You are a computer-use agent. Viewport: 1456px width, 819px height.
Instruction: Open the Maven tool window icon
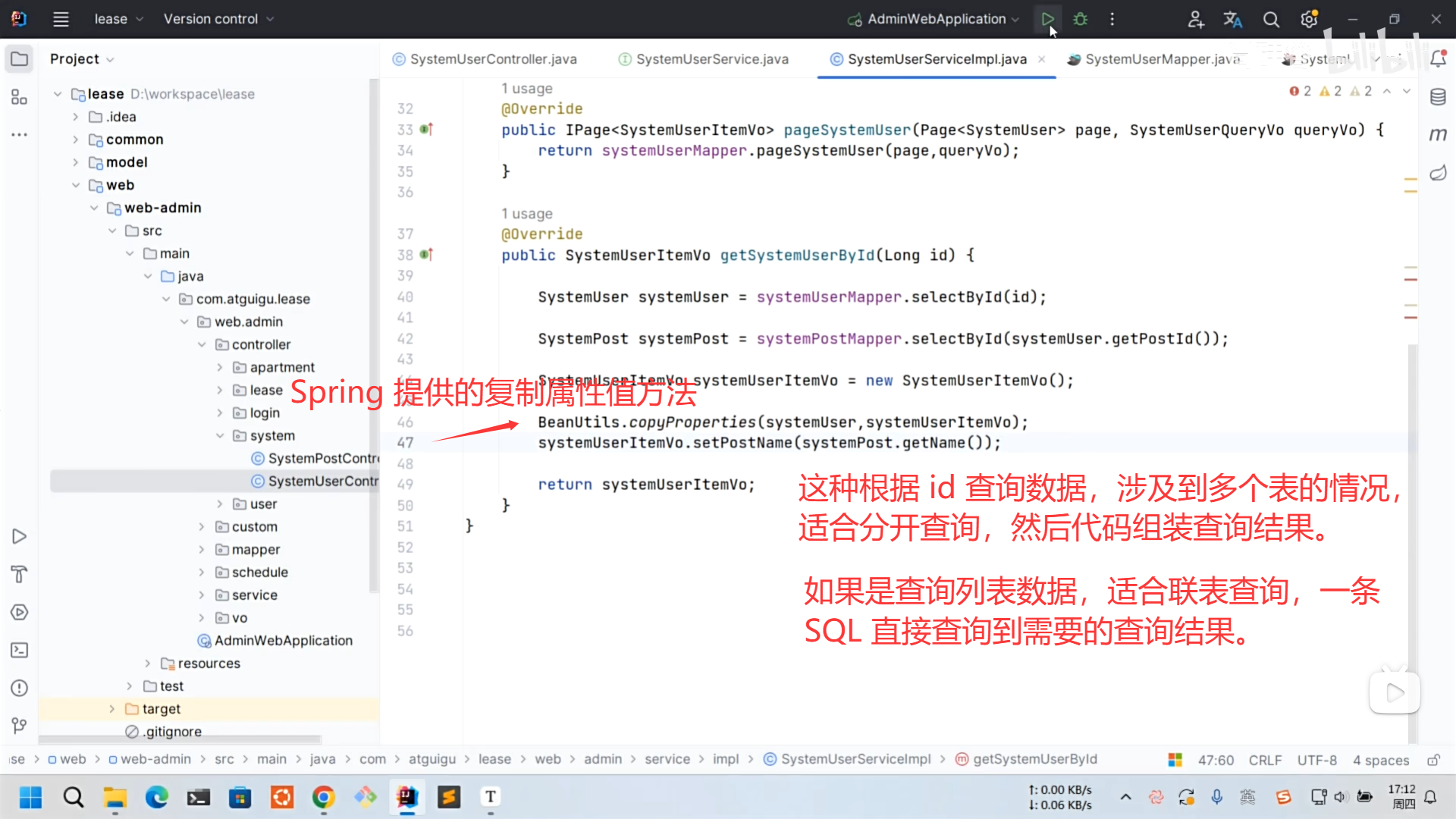coord(1438,135)
